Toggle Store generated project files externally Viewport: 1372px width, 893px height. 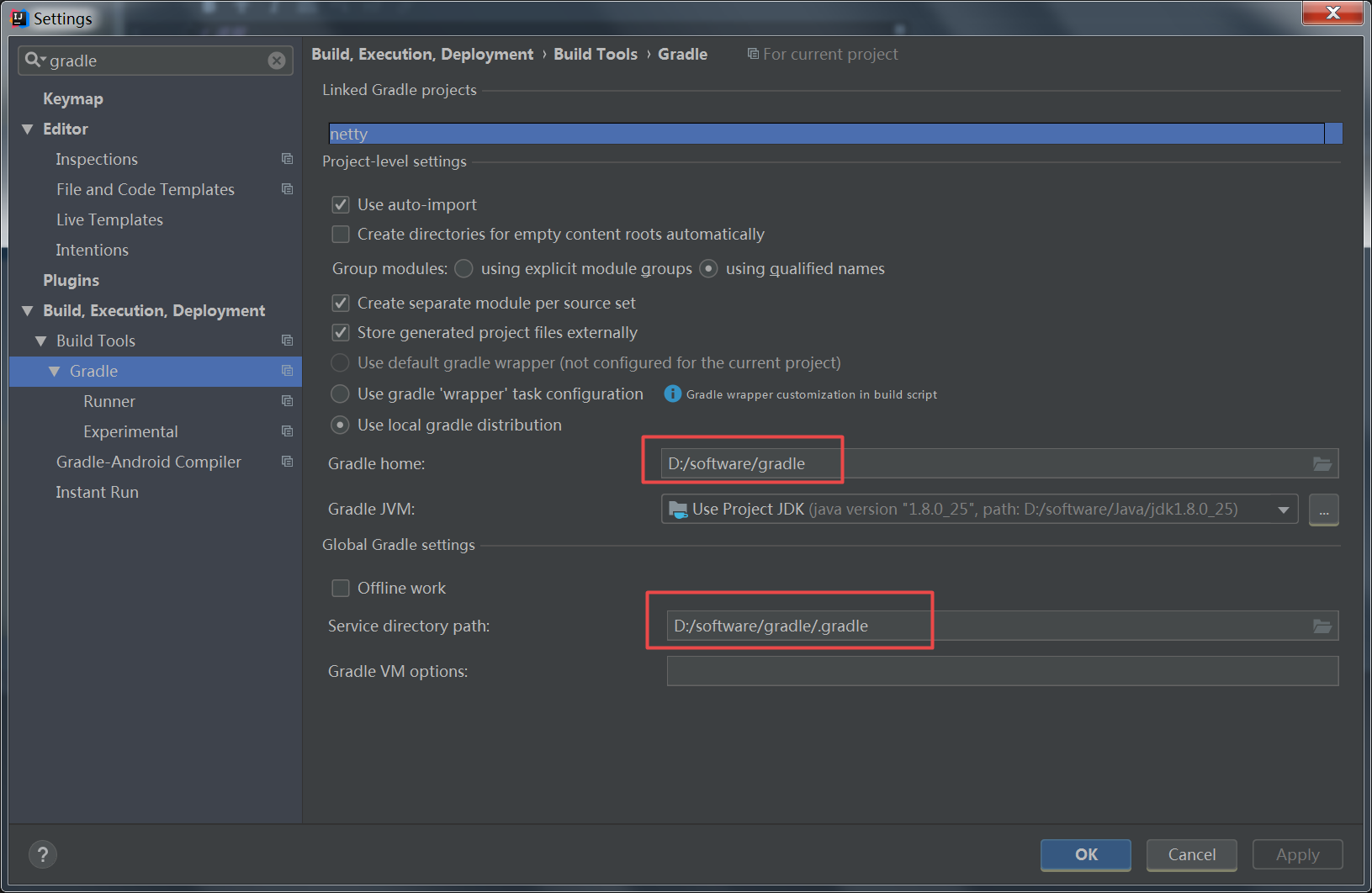[x=341, y=332]
